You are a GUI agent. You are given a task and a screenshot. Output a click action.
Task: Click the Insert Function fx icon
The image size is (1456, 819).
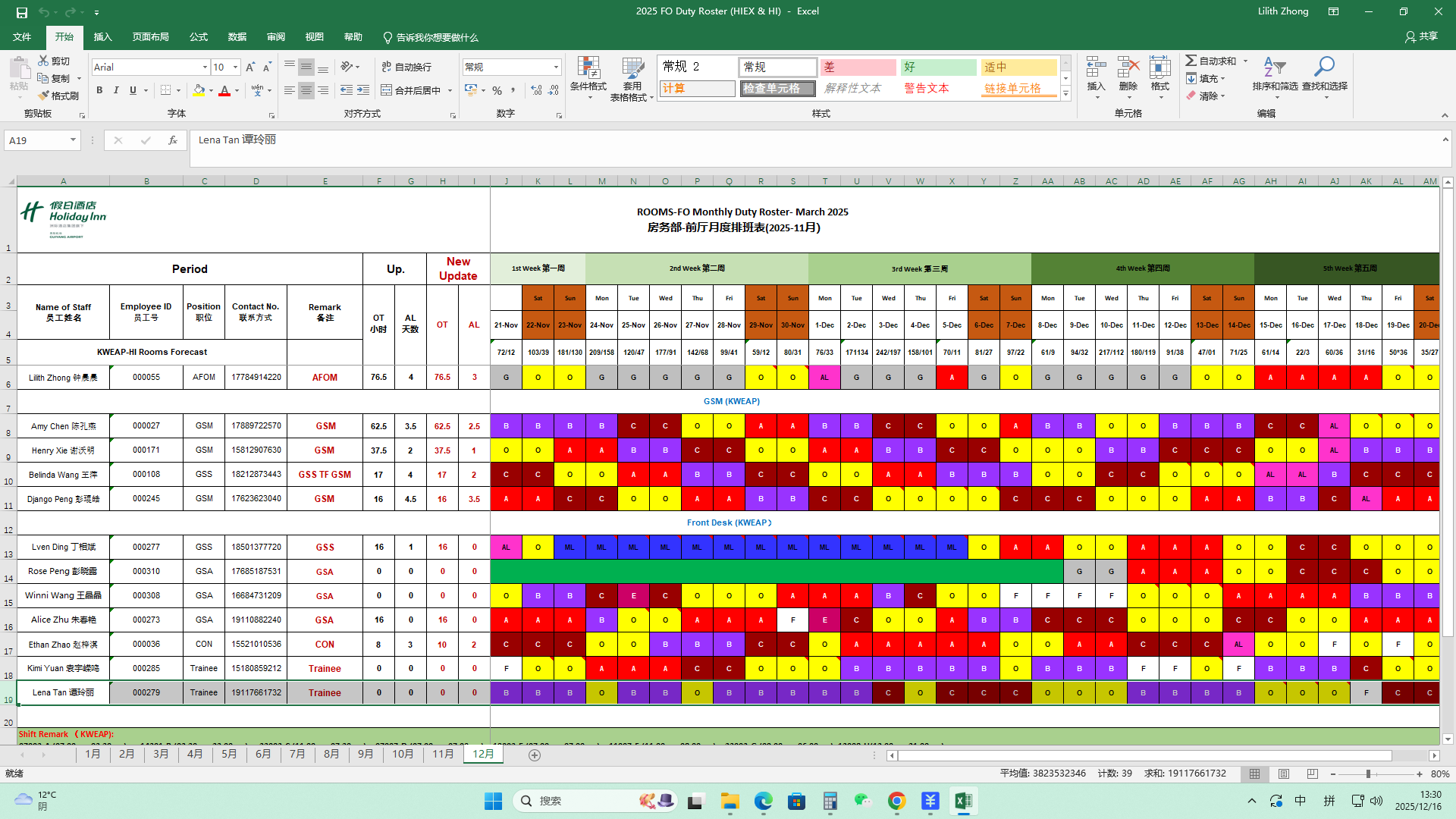(x=173, y=140)
